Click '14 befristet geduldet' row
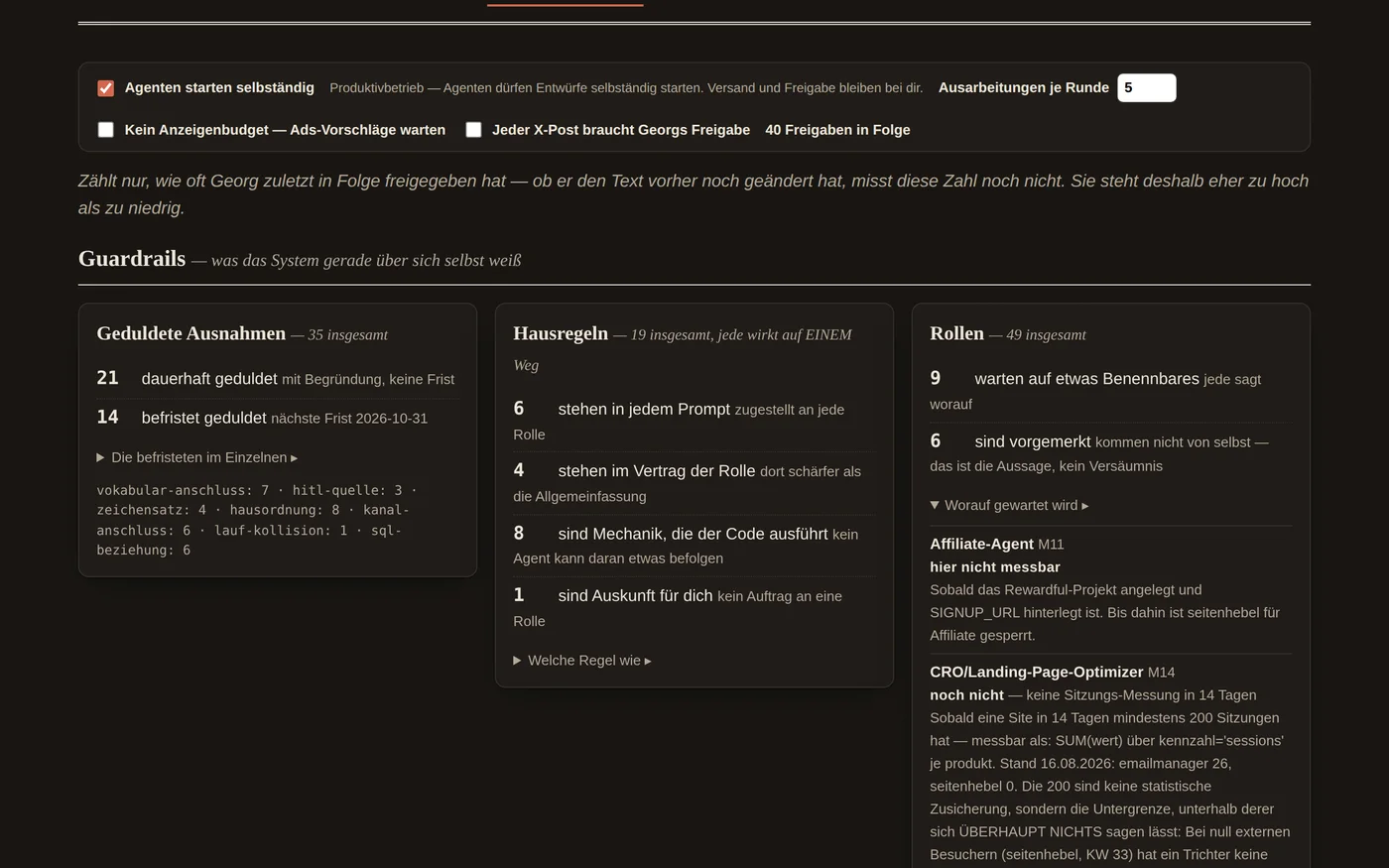Screen dimensions: 1389x868 tap(277, 418)
